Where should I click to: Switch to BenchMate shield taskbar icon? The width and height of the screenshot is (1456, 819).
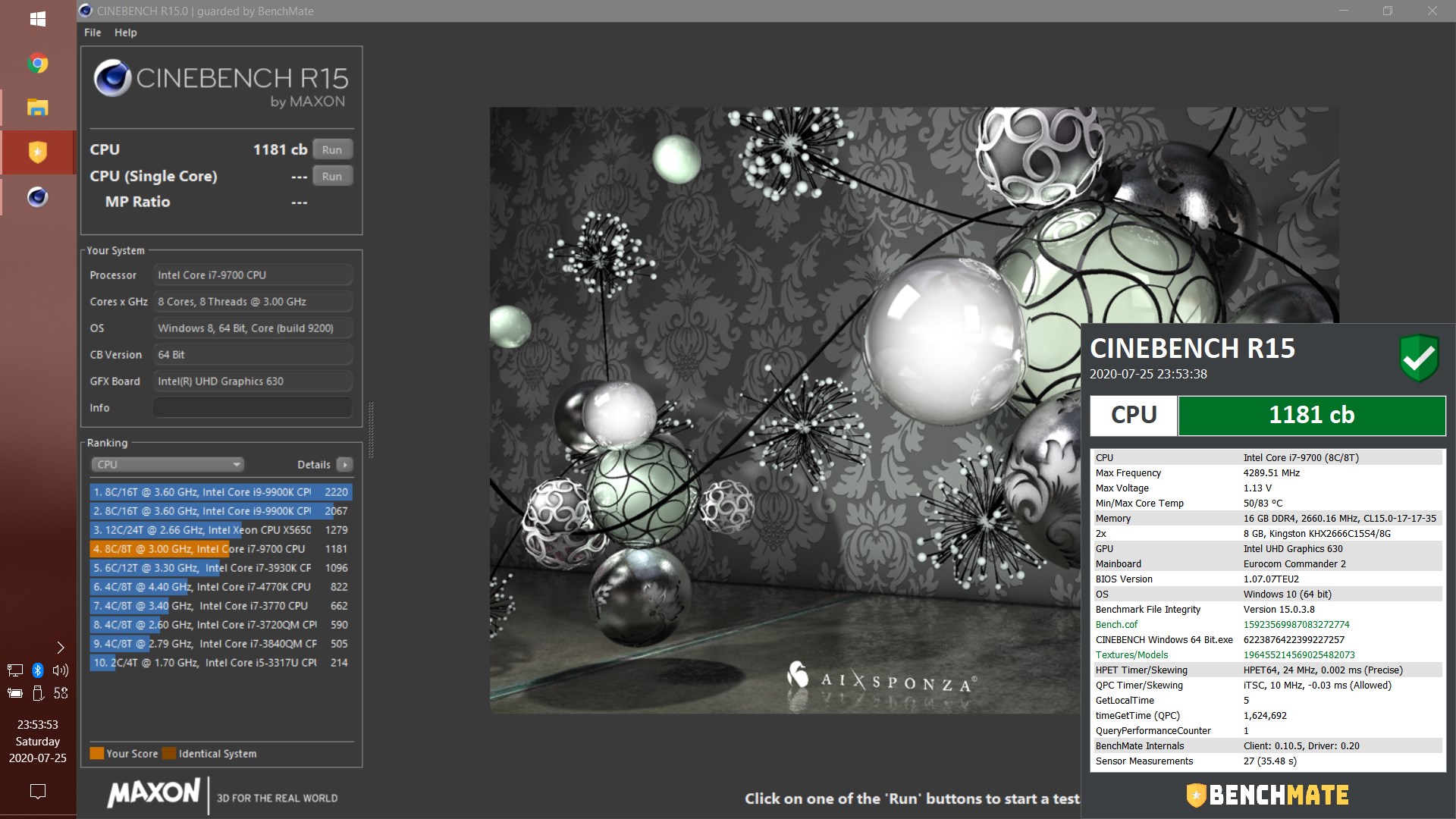click(x=38, y=152)
